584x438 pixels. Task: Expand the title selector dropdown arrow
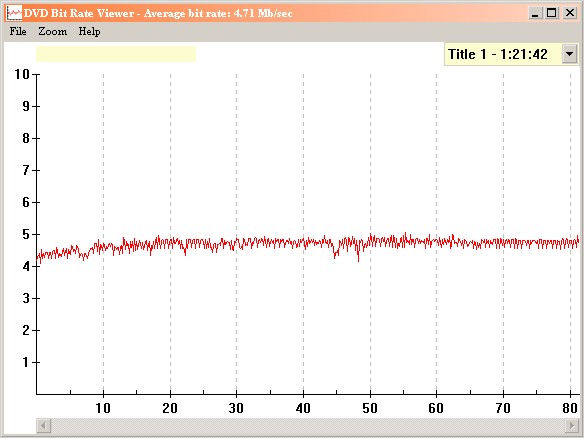point(569,54)
